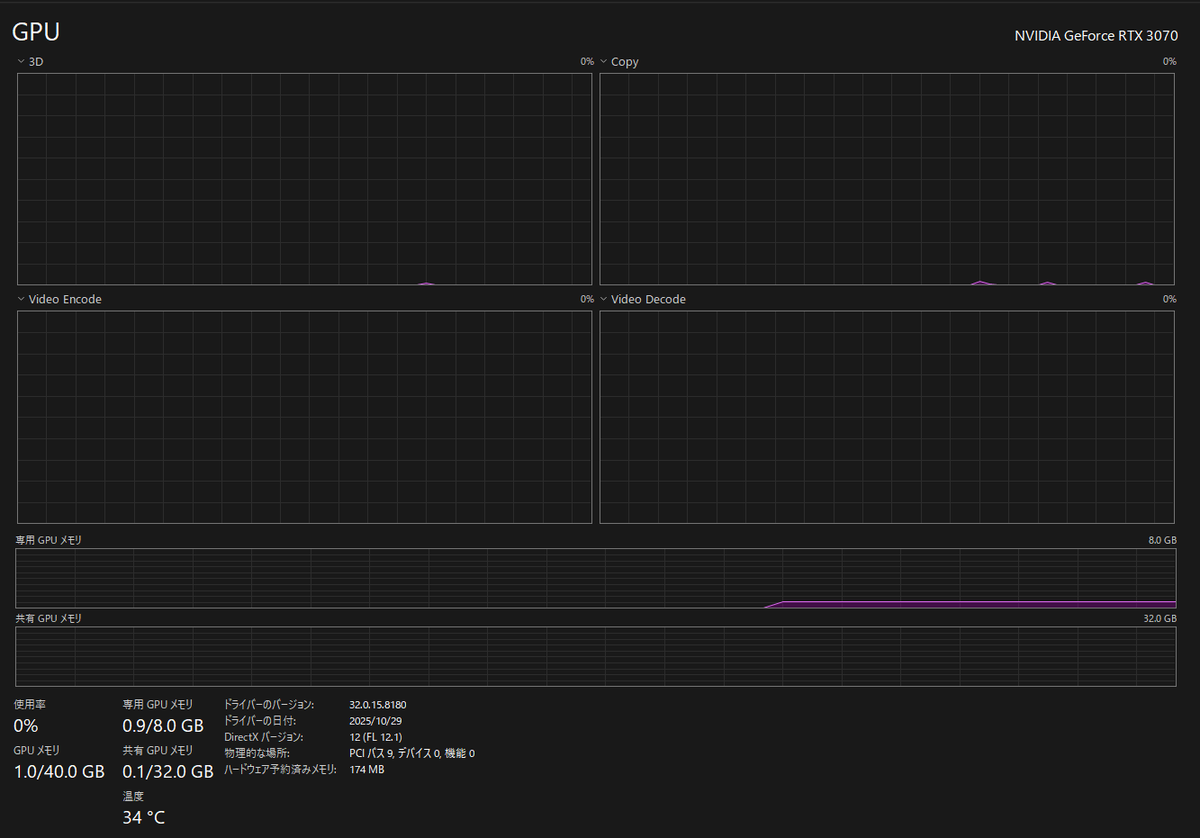Click the 使用率 0% value
Screen dimensions: 1200x838
[26, 725]
